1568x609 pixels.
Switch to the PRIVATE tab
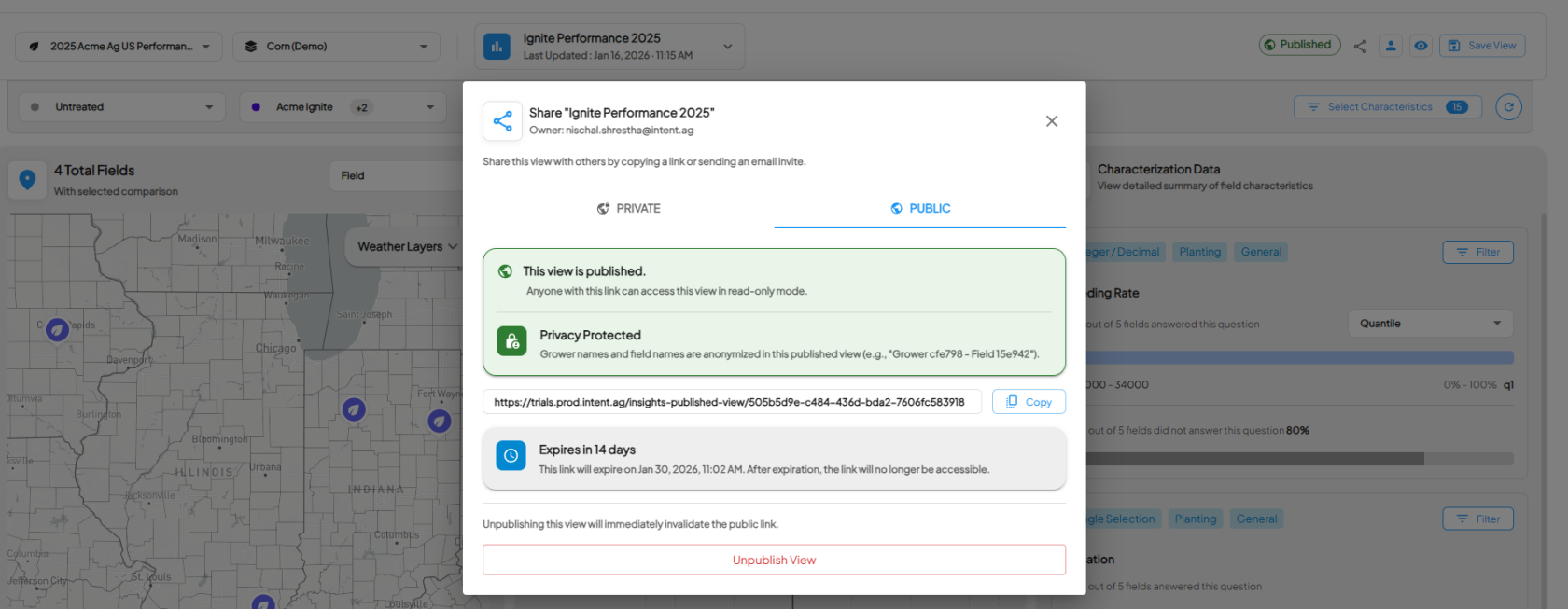(628, 209)
